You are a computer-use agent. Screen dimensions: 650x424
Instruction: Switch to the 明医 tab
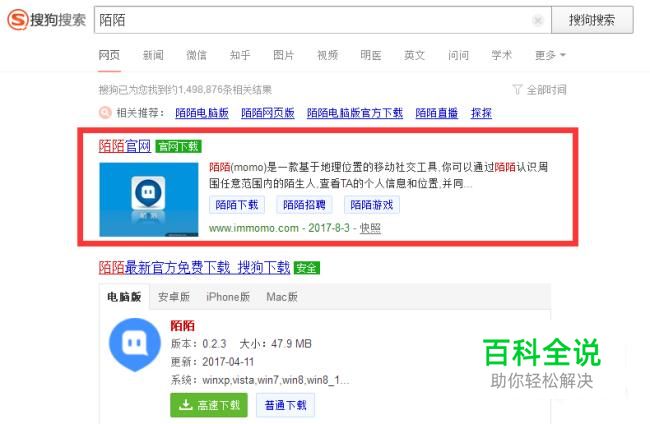coord(371,55)
